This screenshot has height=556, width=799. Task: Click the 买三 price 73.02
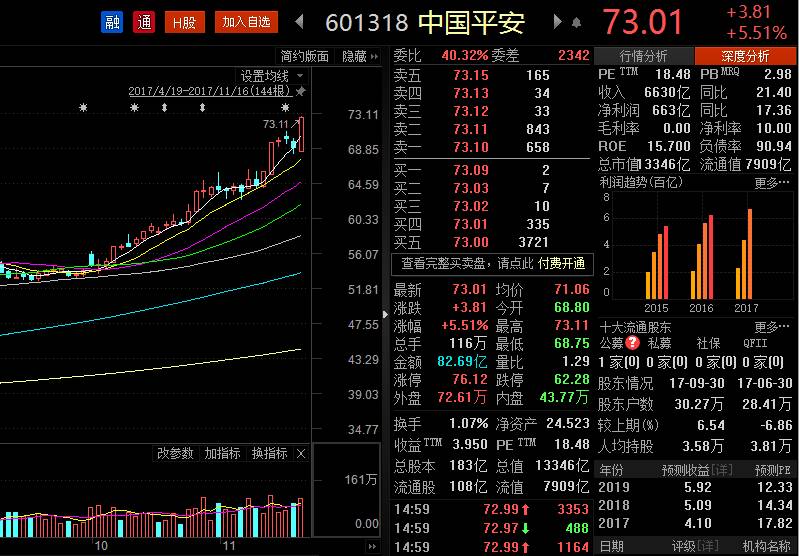pyautogui.click(x=471, y=206)
